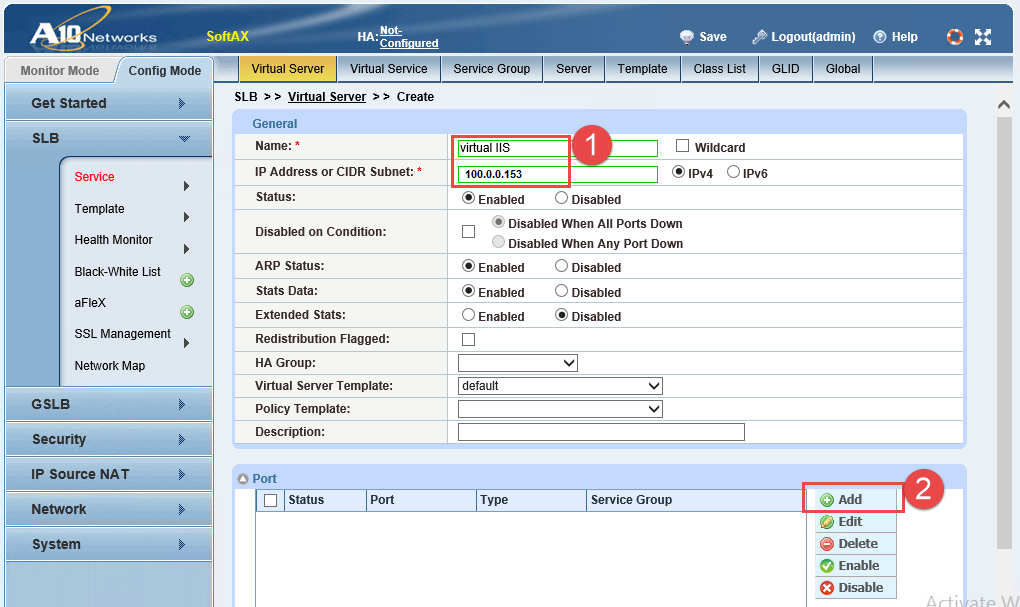Check the Redistribution Flagged checkbox
The height and width of the screenshot is (607, 1020).
[x=468, y=340]
